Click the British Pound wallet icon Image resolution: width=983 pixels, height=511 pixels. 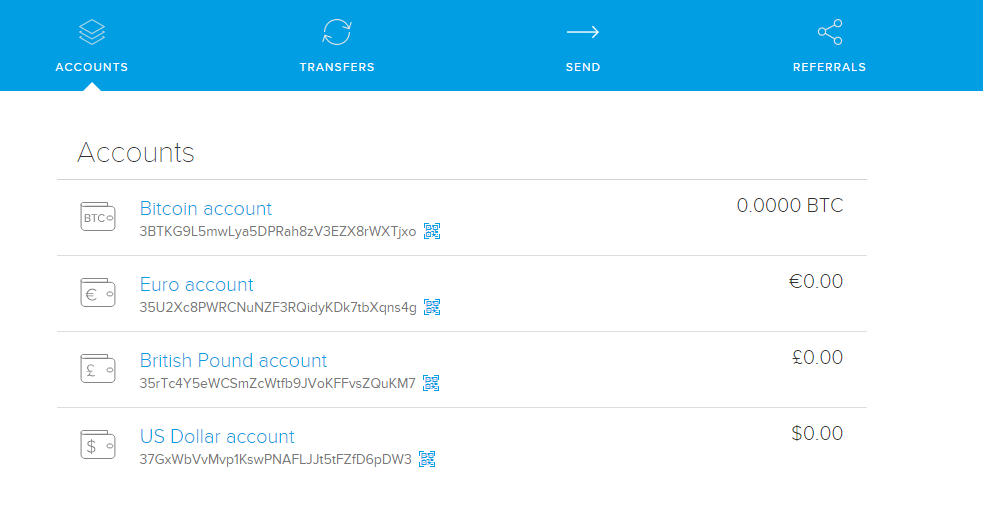pos(98,369)
